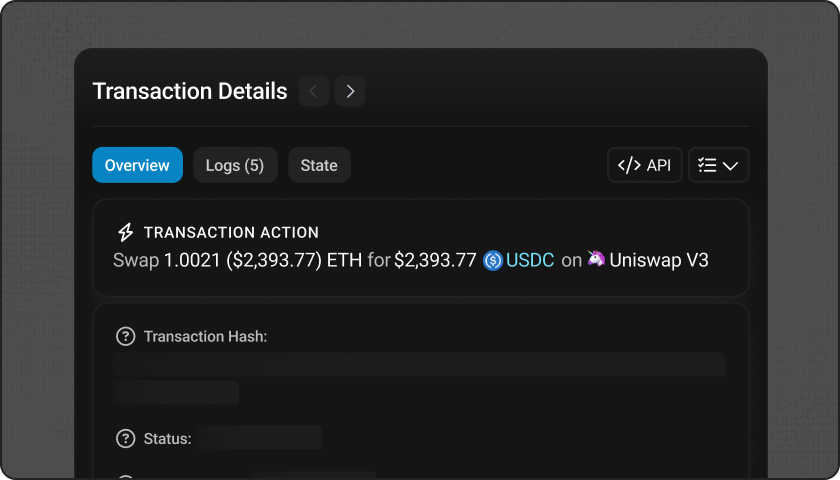The image size is (840, 480).
Task: Show help for Status field
Action: (125, 439)
